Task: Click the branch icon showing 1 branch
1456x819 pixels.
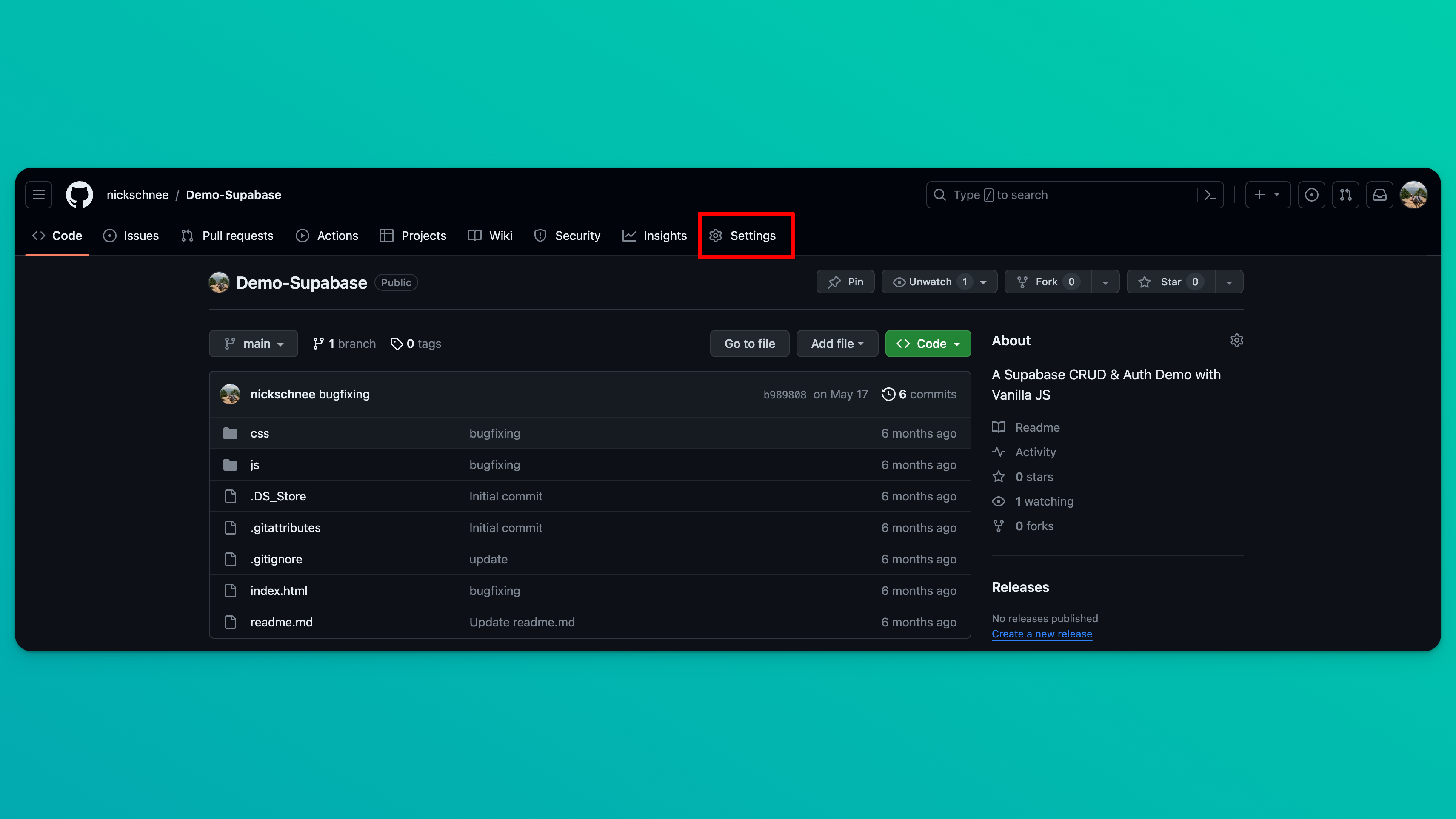Action: (x=318, y=344)
